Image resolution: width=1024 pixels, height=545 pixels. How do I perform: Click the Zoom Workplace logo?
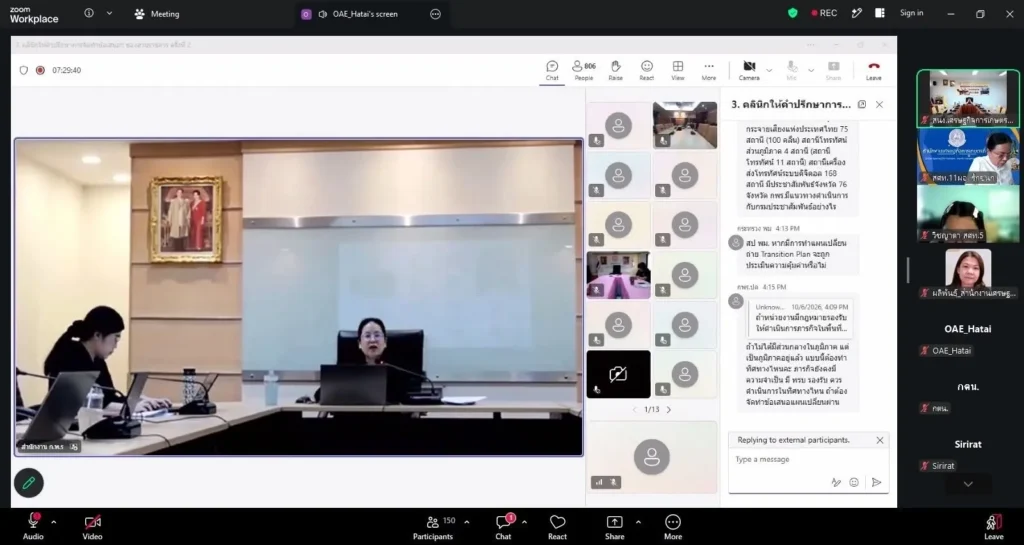[34, 15]
